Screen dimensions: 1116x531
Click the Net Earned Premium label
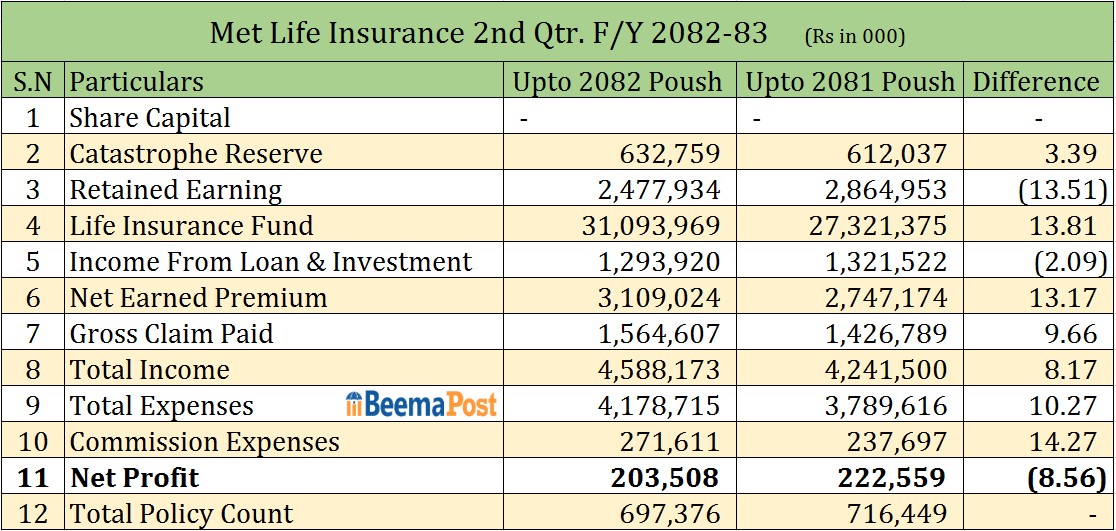click(x=198, y=298)
